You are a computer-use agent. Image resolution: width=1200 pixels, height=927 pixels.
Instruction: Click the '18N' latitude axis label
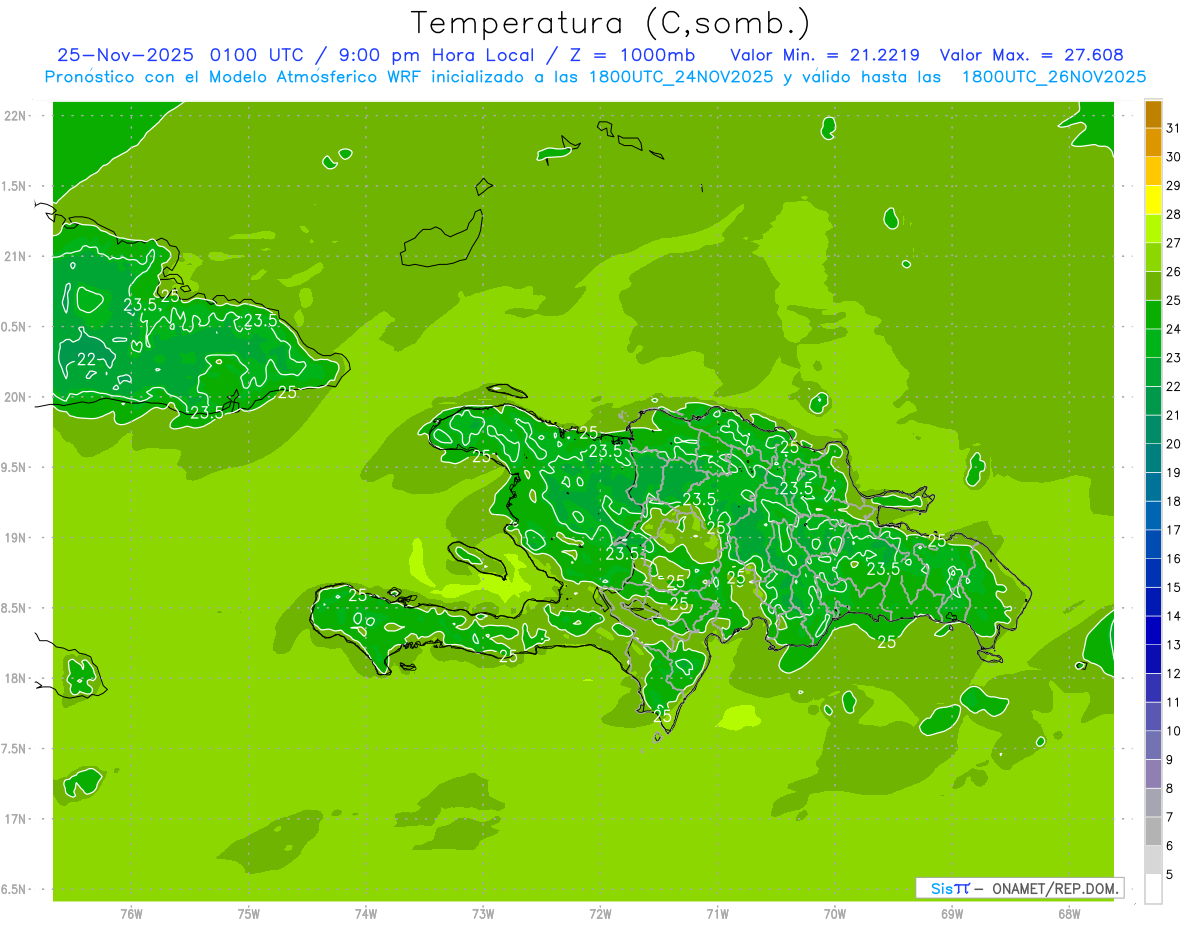coord(16,678)
